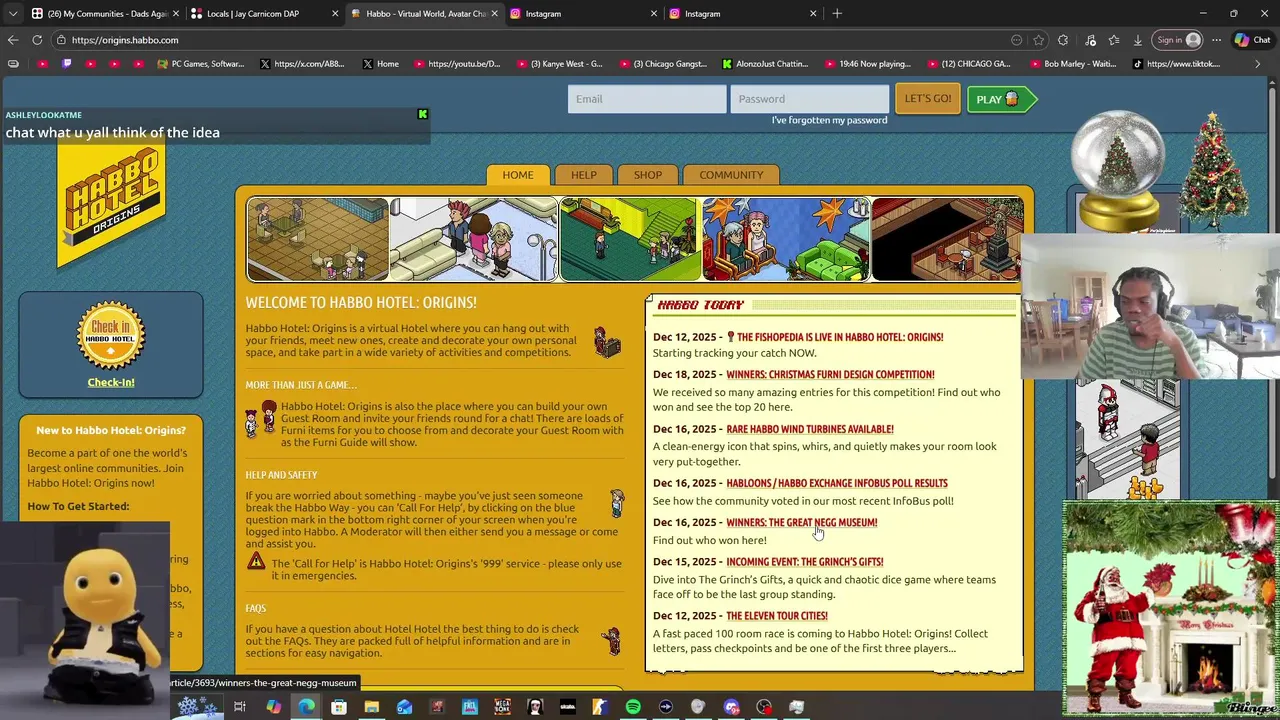Open Task View on the taskbar
This screenshot has width=1280, height=720.
pyautogui.click(x=240, y=707)
